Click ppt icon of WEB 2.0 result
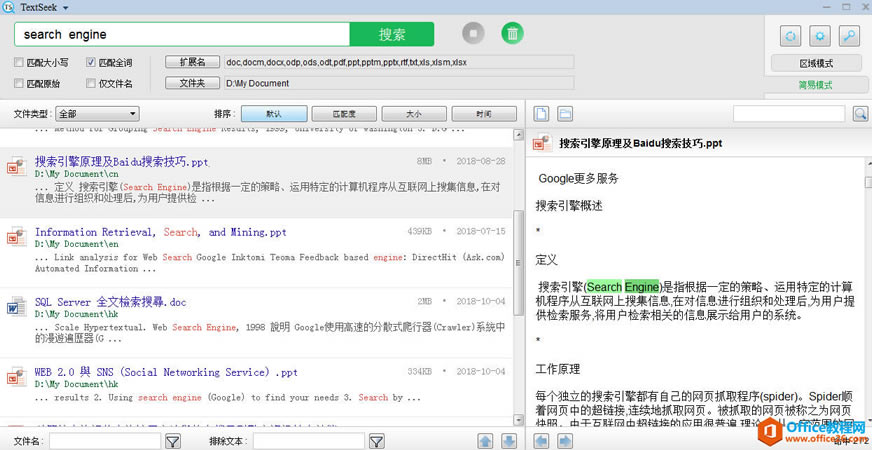This screenshot has width=872, height=450. pos(17,377)
